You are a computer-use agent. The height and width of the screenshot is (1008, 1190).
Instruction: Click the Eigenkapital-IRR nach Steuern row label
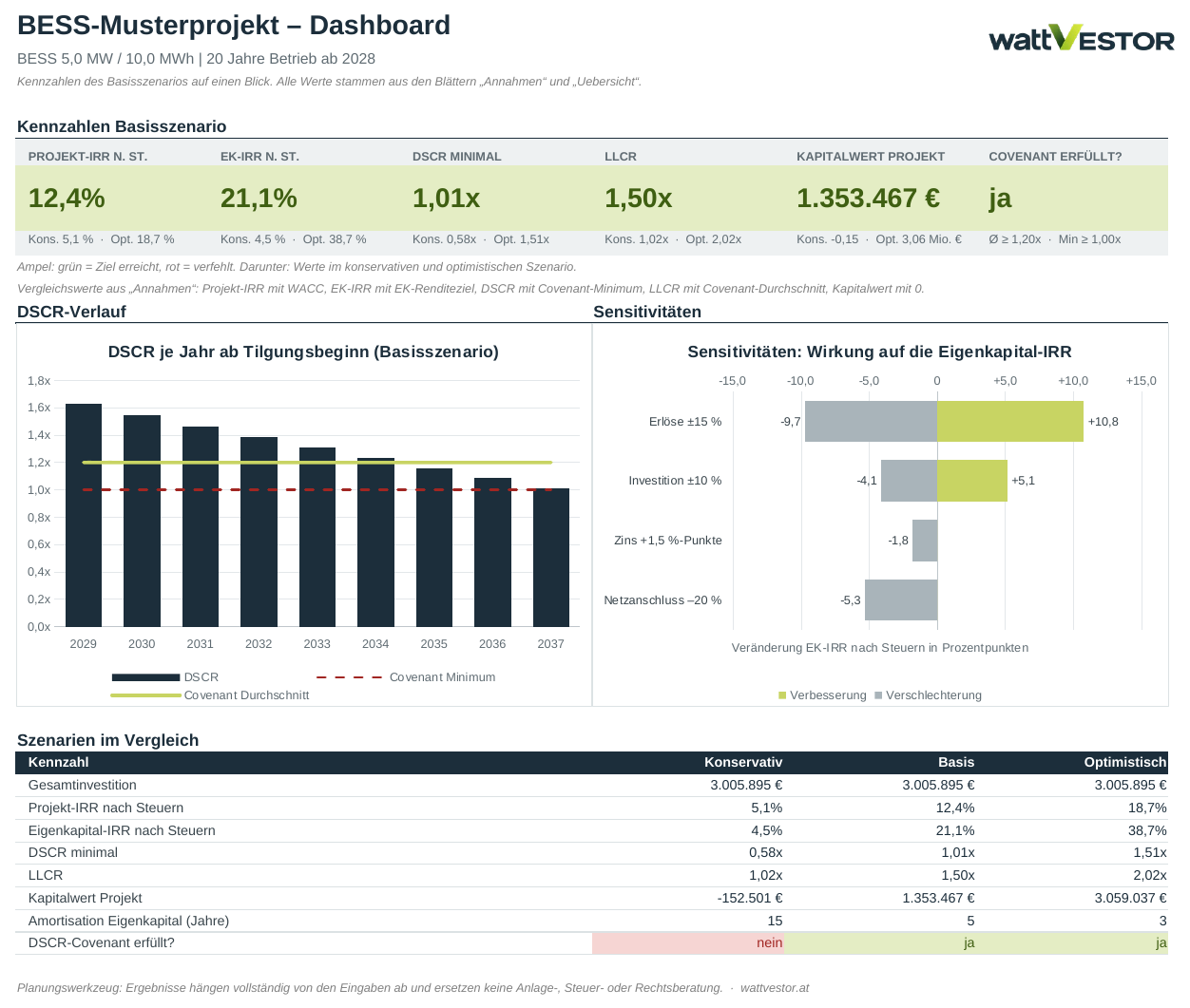[122, 830]
